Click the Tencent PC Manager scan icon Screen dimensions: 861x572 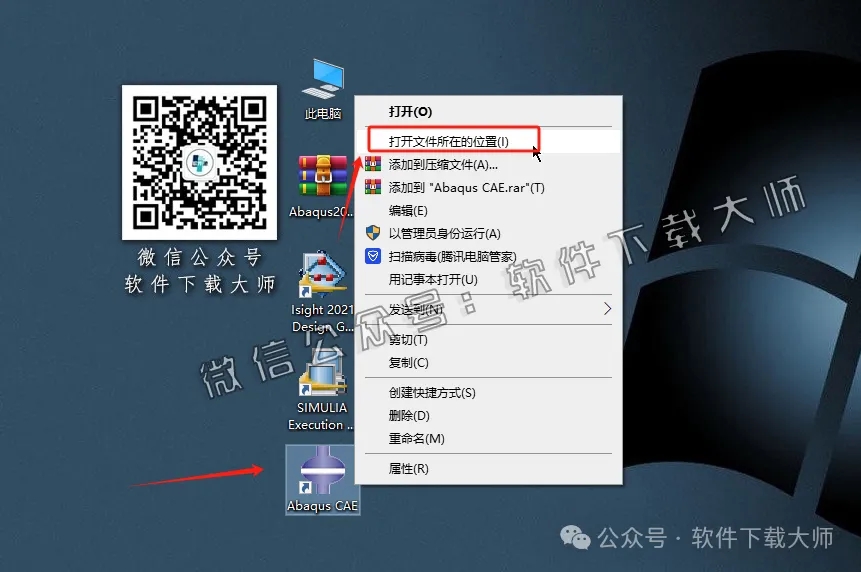coord(373,256)
